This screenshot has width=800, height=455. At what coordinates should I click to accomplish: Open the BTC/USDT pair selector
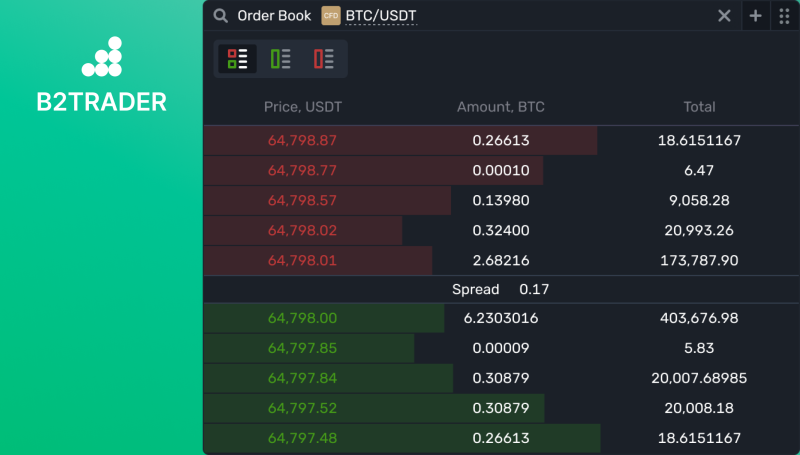click(x=381, y=16)
